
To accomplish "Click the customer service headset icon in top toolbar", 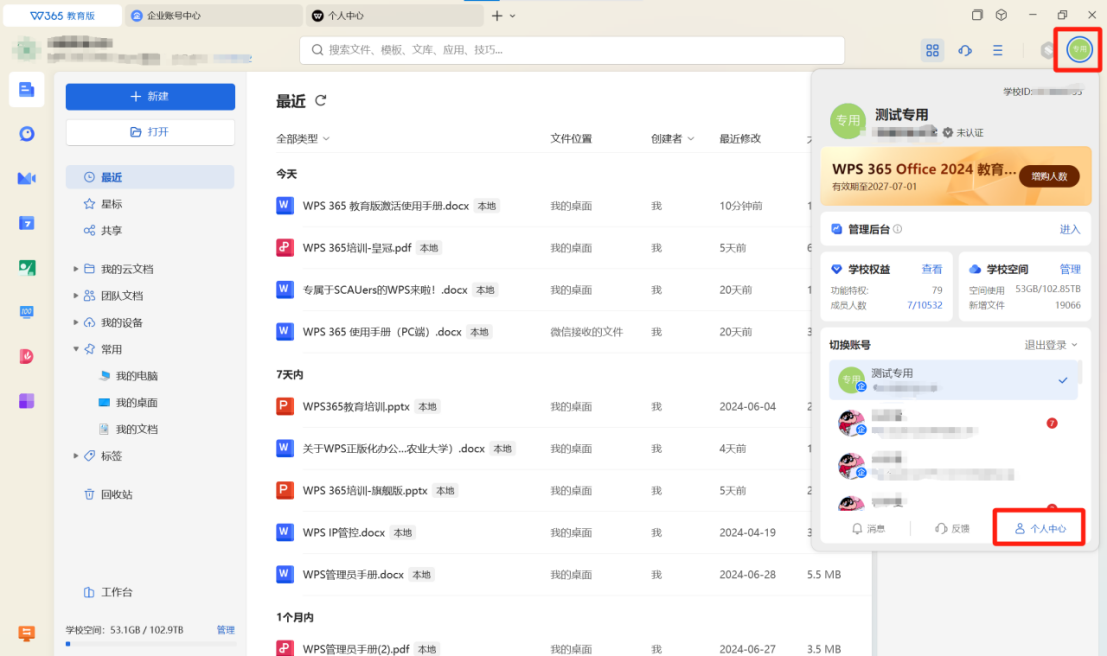I will point(965,50).
